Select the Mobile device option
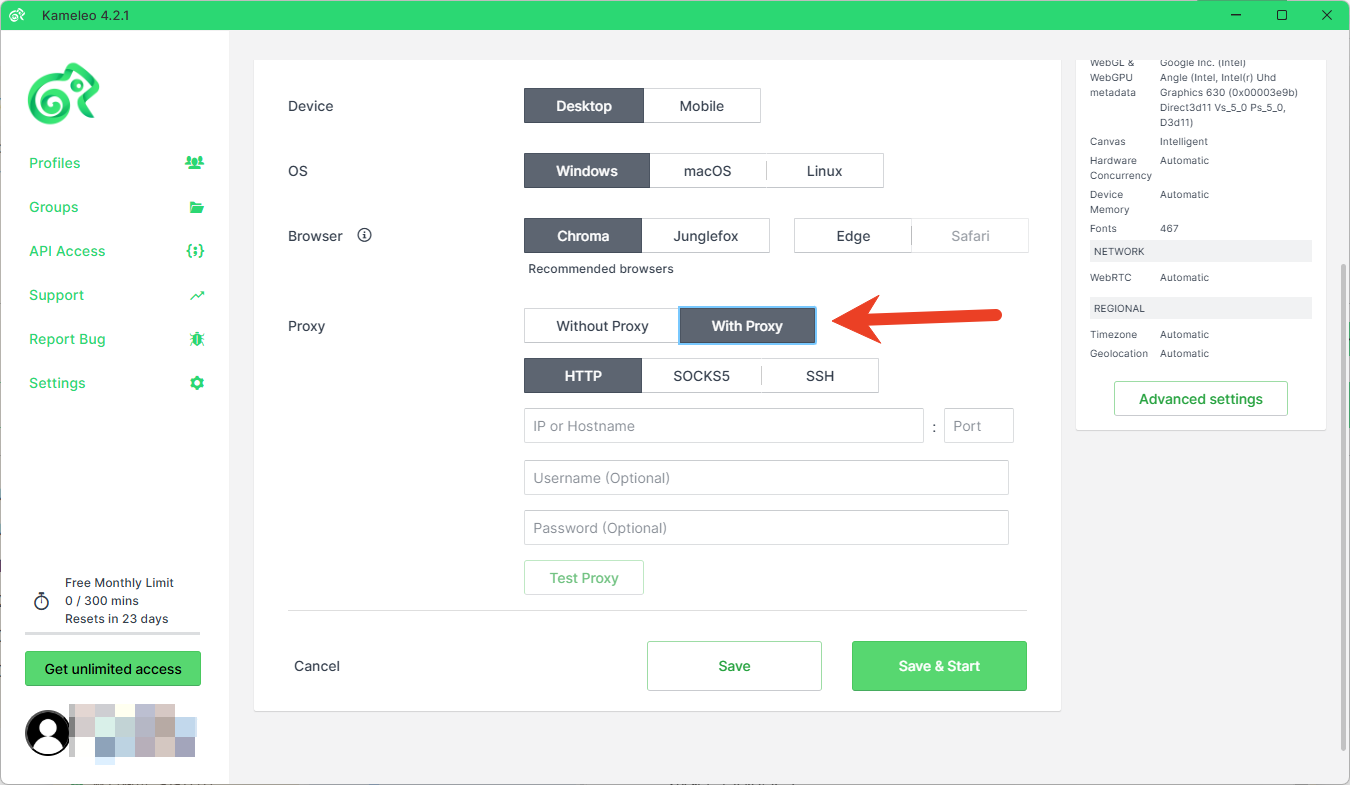 point(701,106)
